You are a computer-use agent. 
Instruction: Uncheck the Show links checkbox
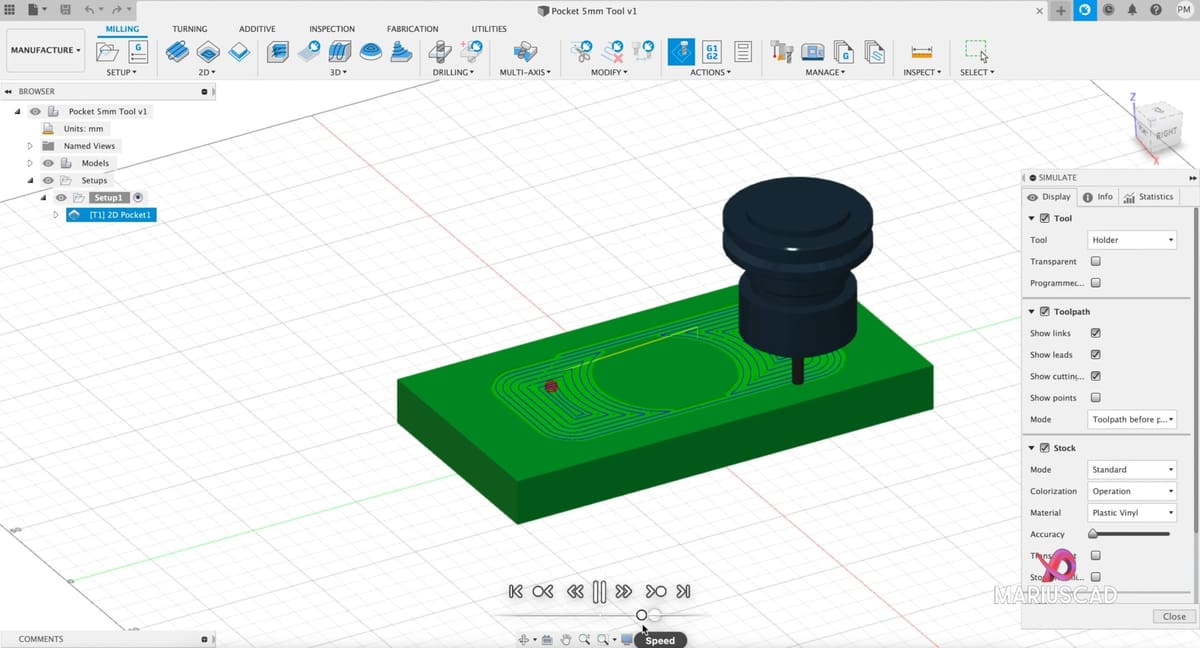1095,333
